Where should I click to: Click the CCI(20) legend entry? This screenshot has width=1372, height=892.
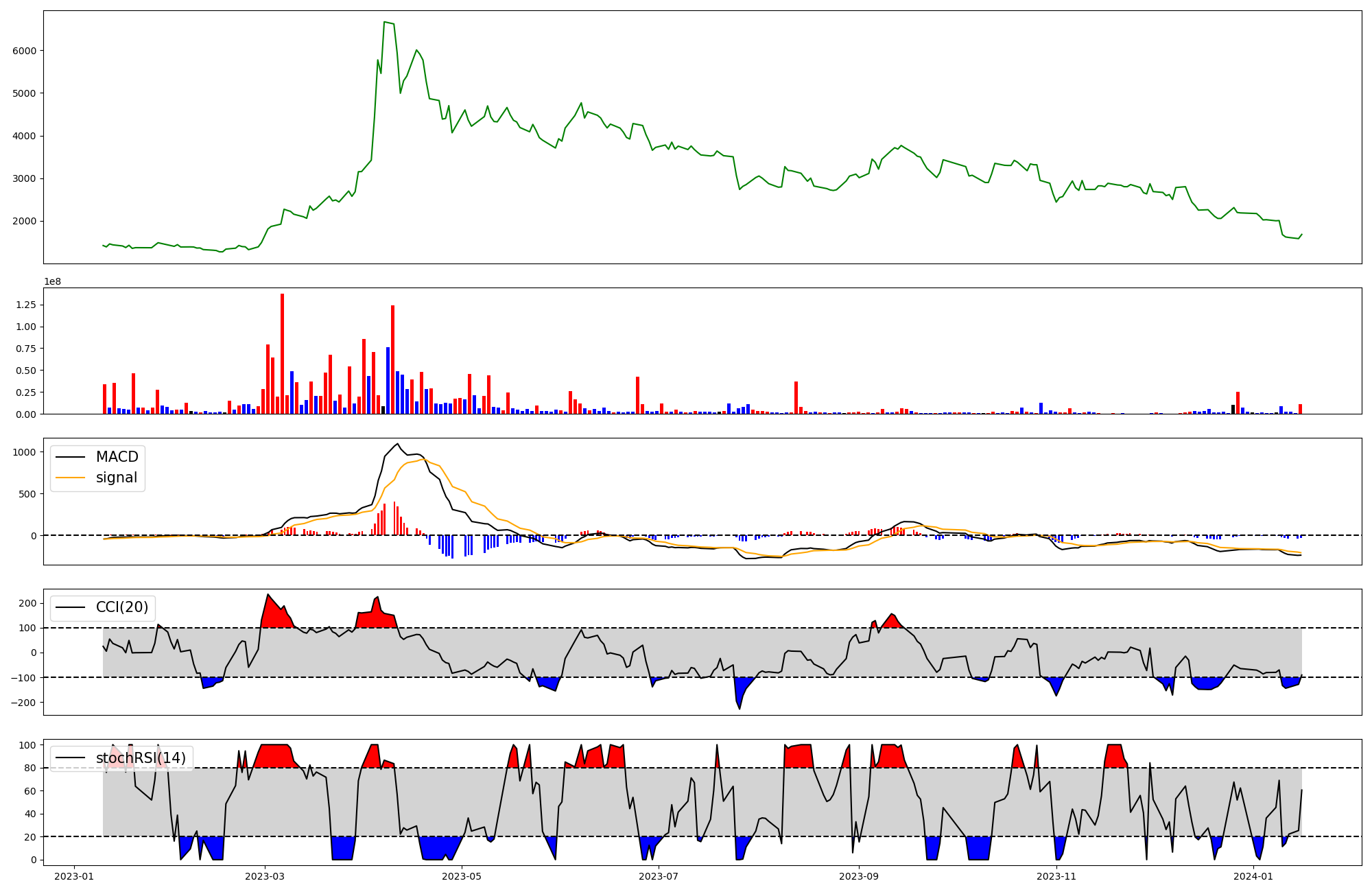pos(122,607)
